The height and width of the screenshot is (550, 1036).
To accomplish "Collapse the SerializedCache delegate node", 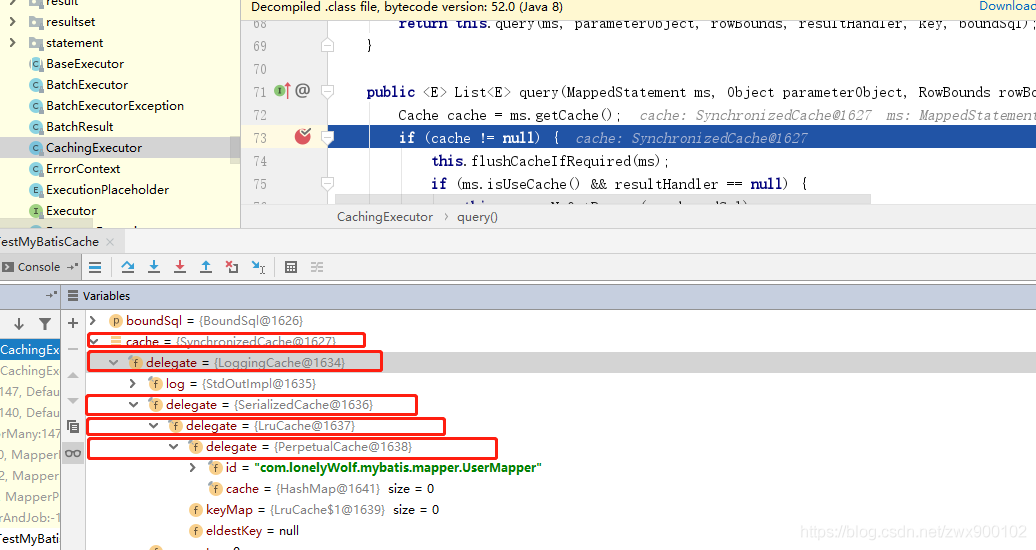I will (133, 405).
